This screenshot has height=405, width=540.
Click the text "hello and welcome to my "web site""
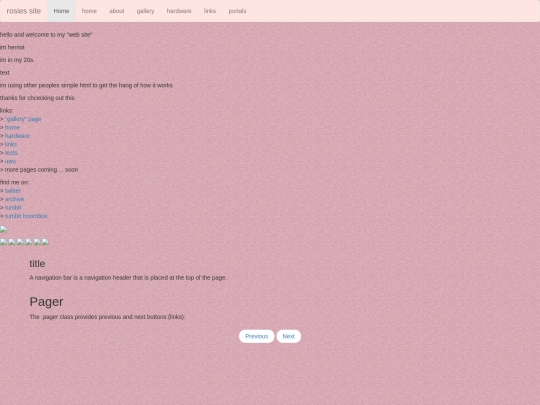tap(46, 35)
